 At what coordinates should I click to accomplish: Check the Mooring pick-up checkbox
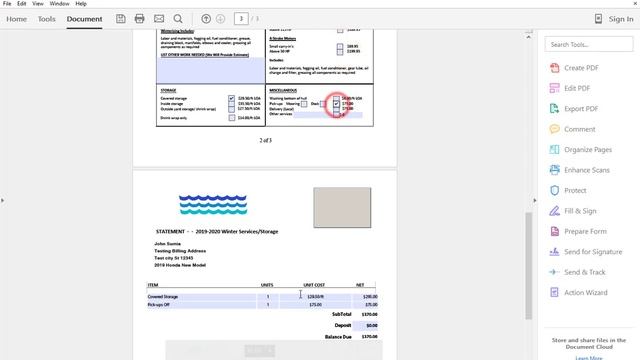click(x=304, y=104)
